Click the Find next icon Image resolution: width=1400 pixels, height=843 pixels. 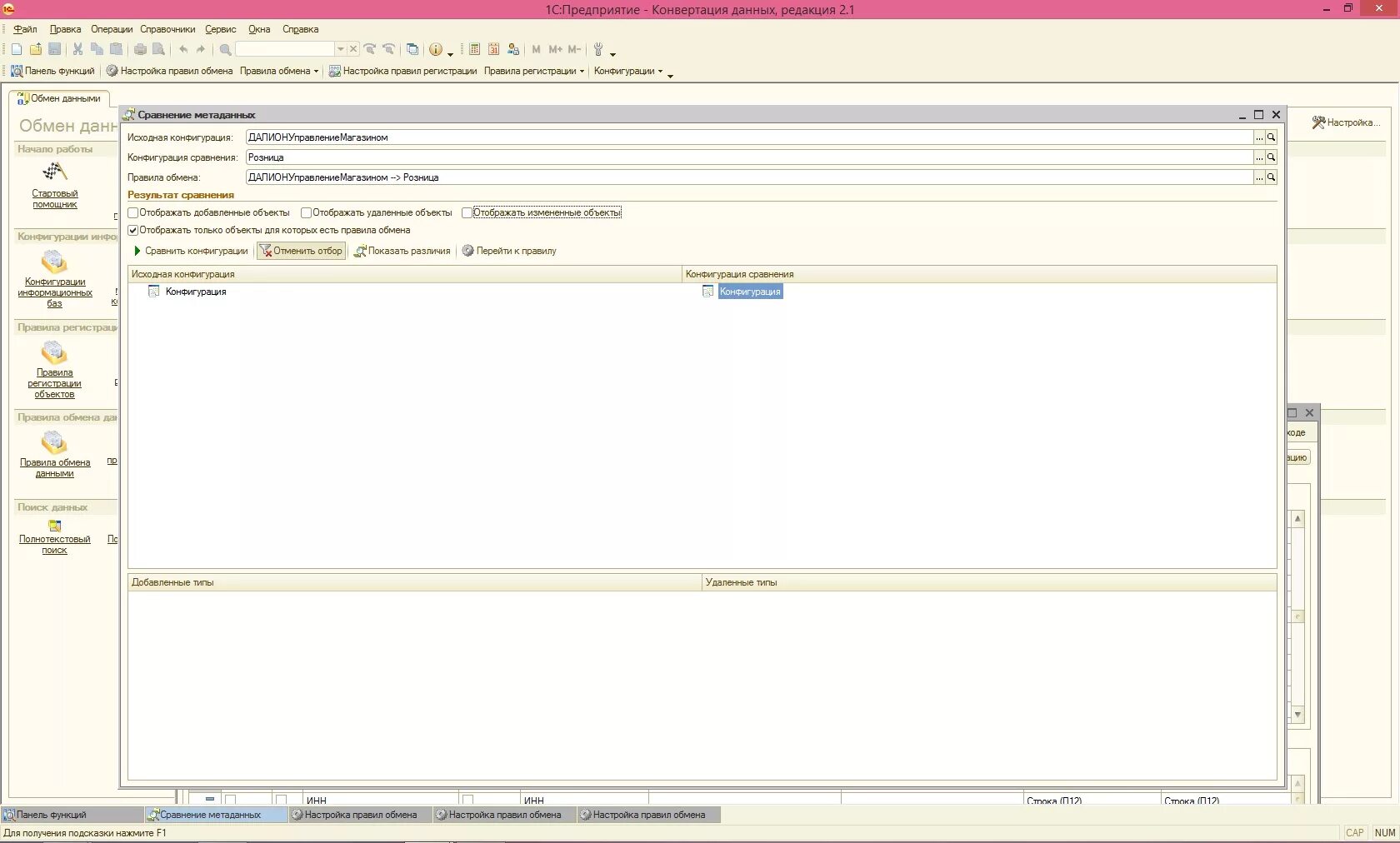pos(370,49)
